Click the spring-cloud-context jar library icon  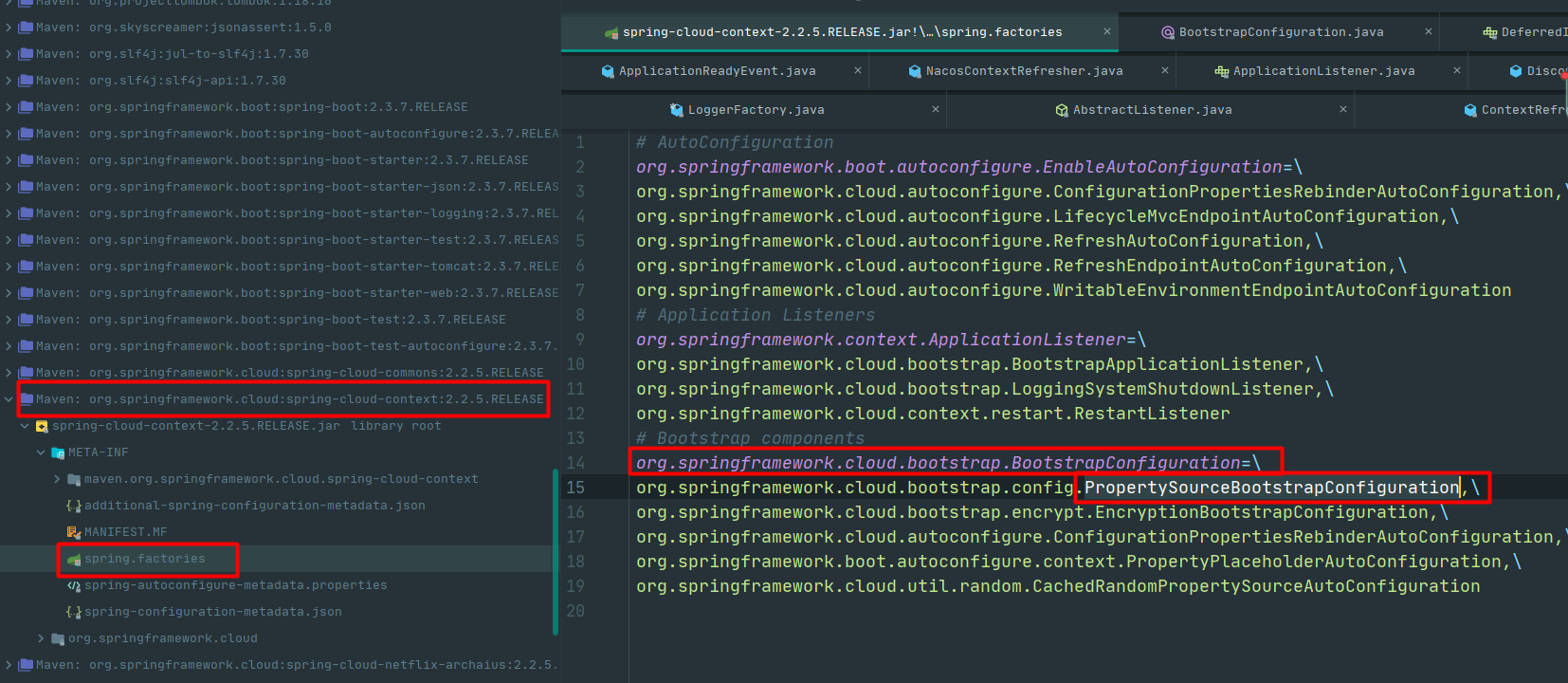point(42,427)
